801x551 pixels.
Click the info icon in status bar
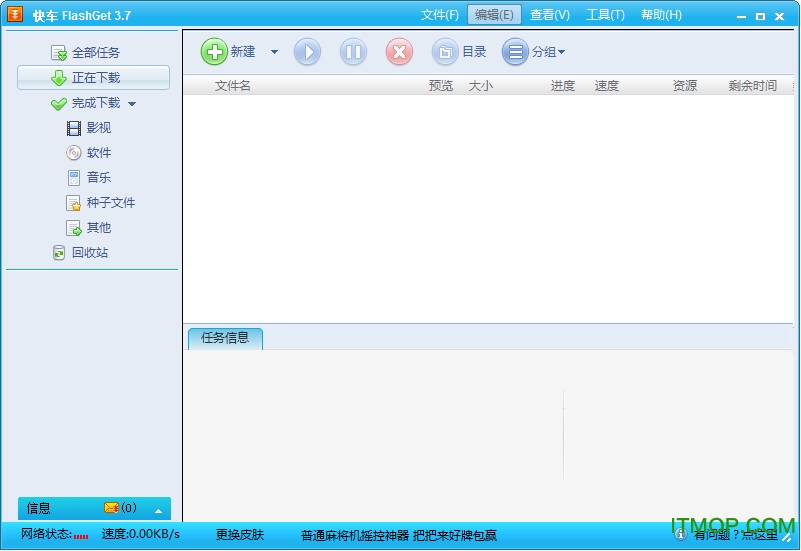681,535
